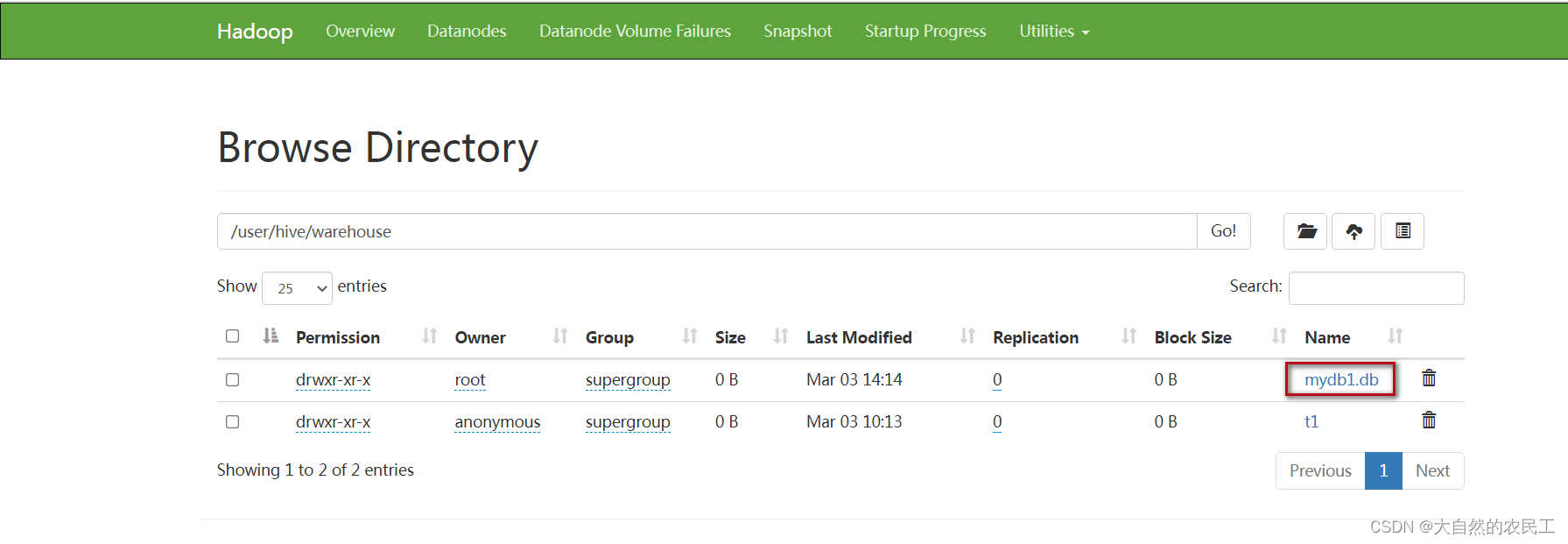This screenshot has width=1568, height=544.
Task: Click Showing 1 to 2 of 2 entries text
Action: pos(315,470)
